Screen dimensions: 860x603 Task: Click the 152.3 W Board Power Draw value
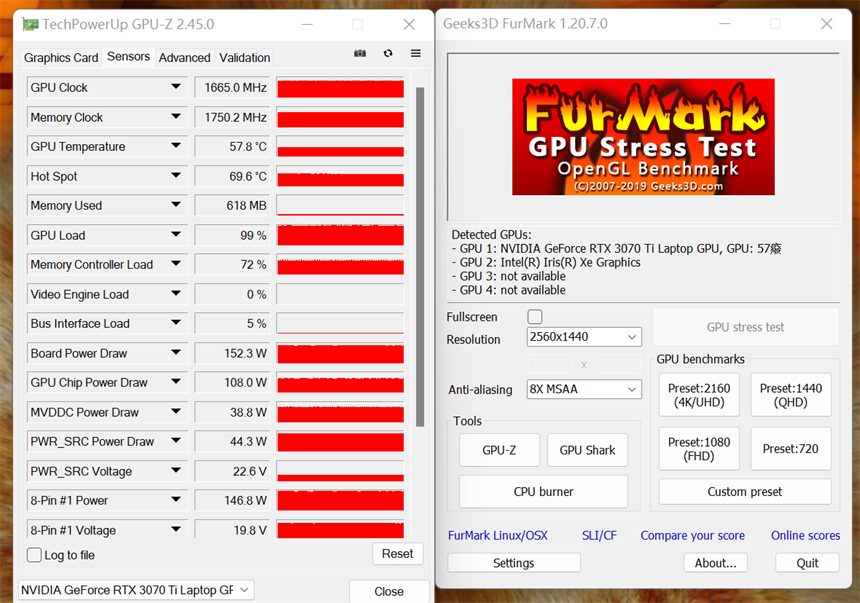click(x=233, y=353)
